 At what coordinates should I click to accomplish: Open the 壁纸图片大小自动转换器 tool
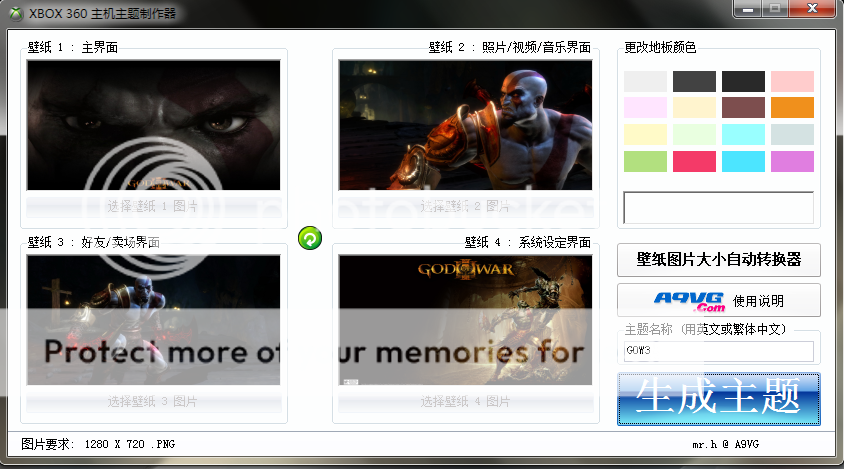coord(718,259)
